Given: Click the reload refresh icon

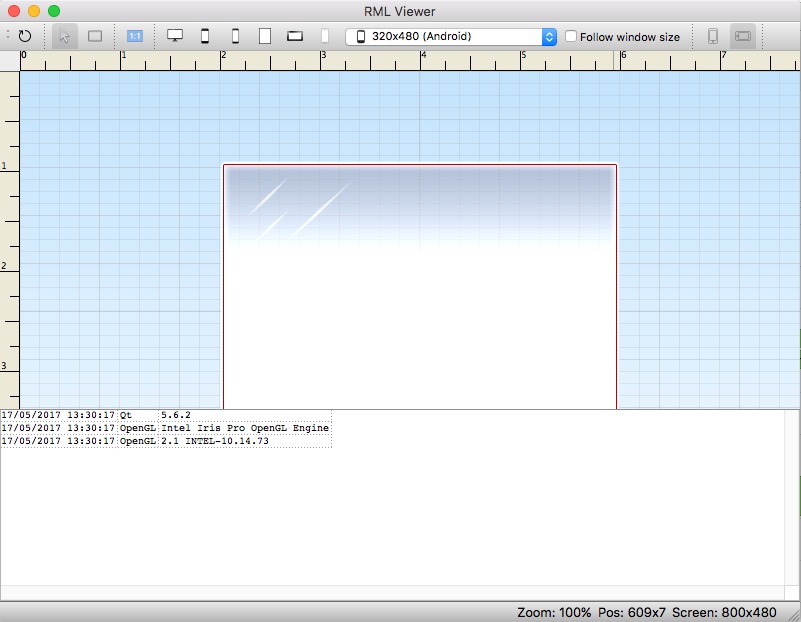Looking at the screenshot, I should pos(25,36).
